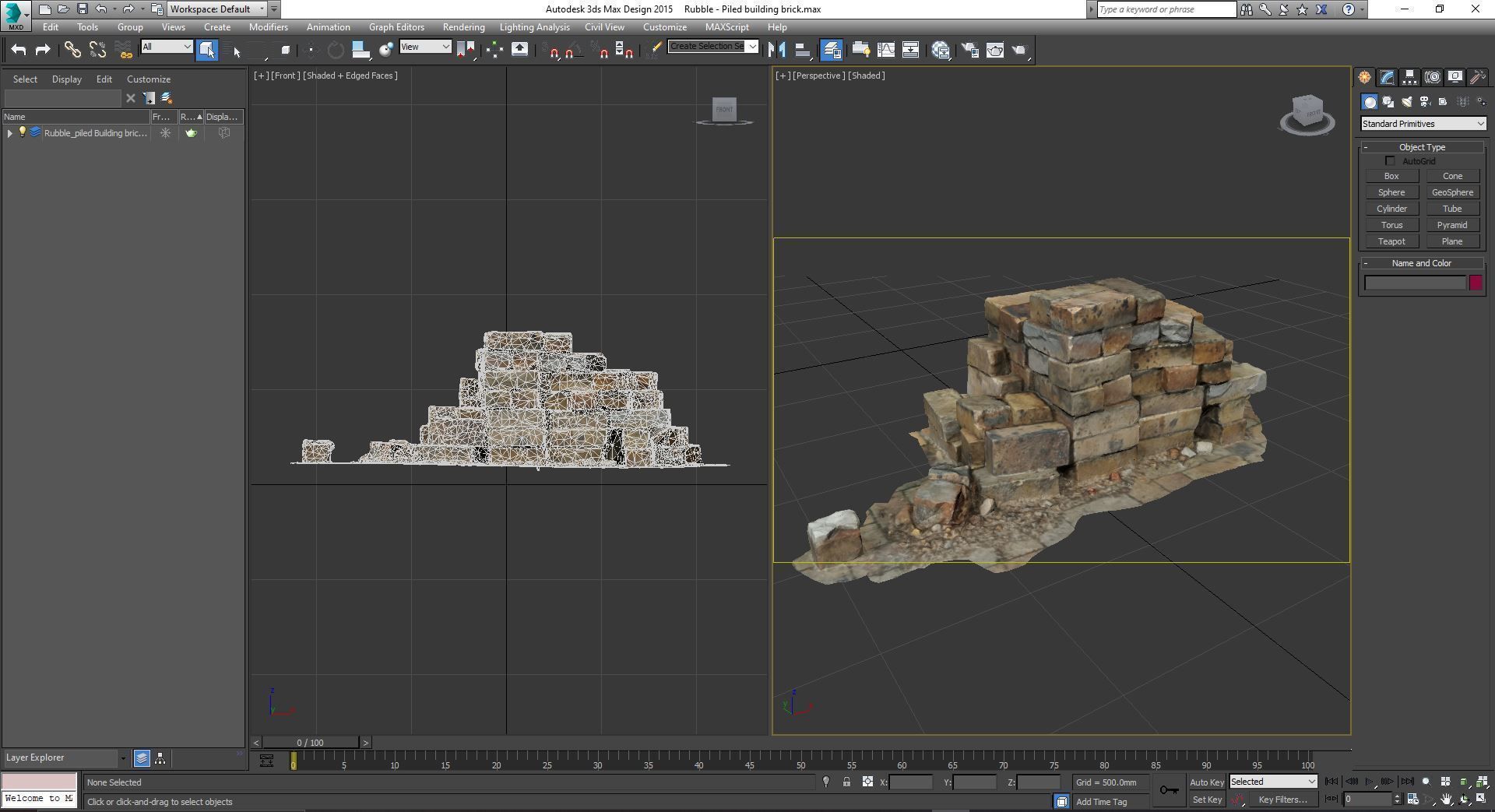This screenshot has width=1495, height=812.
Task: Open the Display menu in Scene Explorer
Action: point(66,79)
